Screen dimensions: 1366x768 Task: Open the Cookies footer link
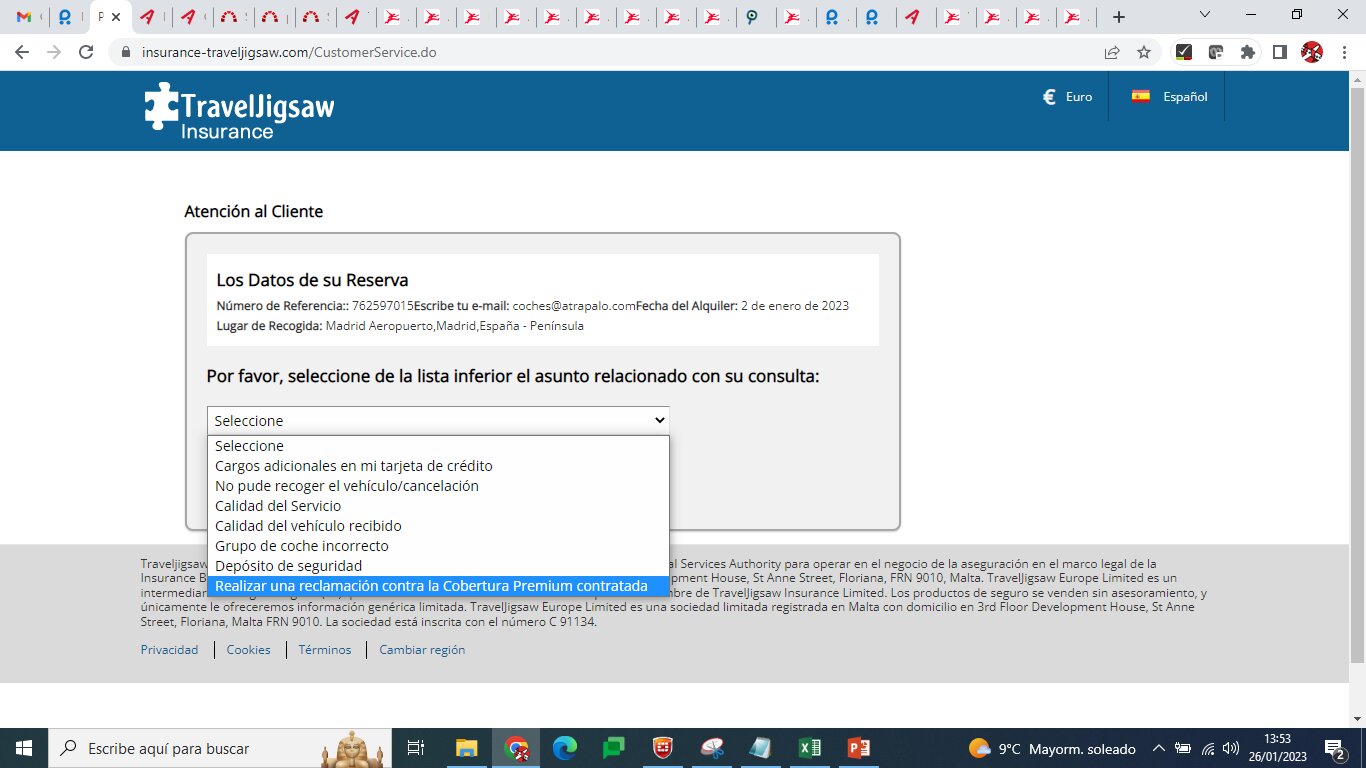point(248,650)
